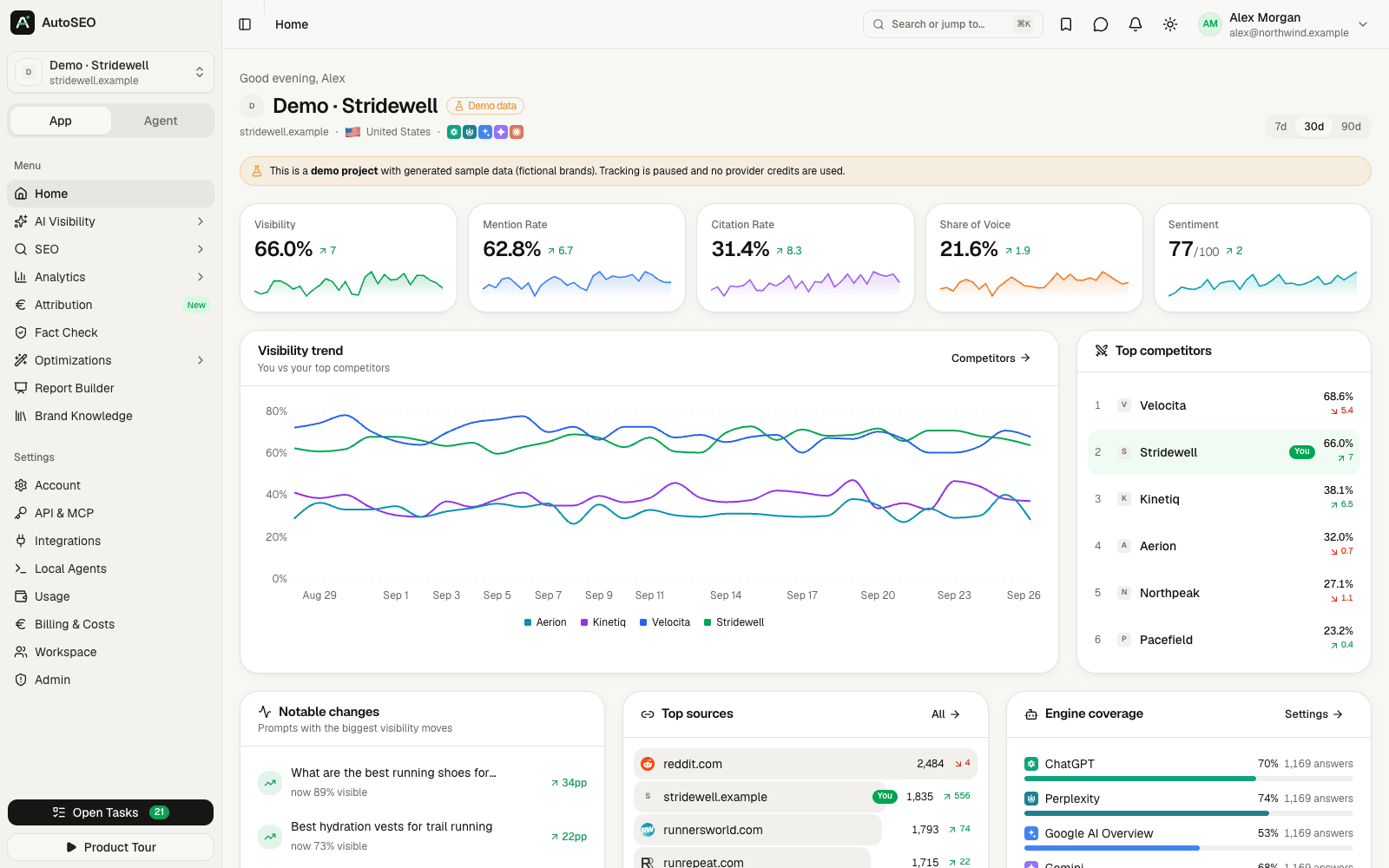
Task: Switch to the App mode tab
Action: point(61,121)
